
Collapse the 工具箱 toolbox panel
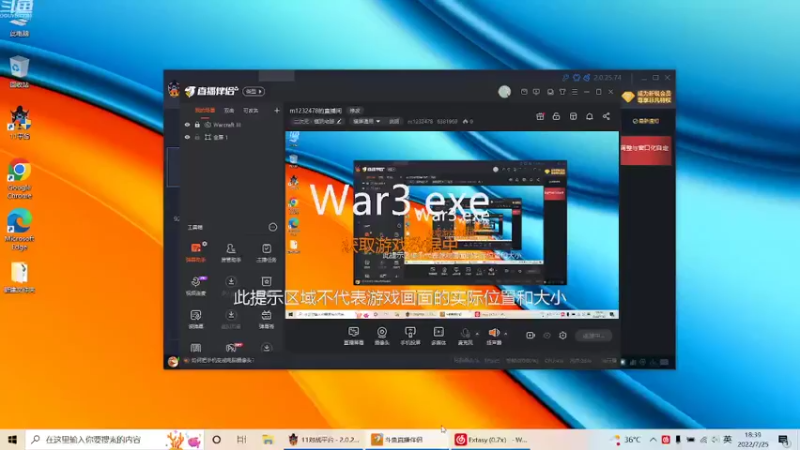[273, 227]
